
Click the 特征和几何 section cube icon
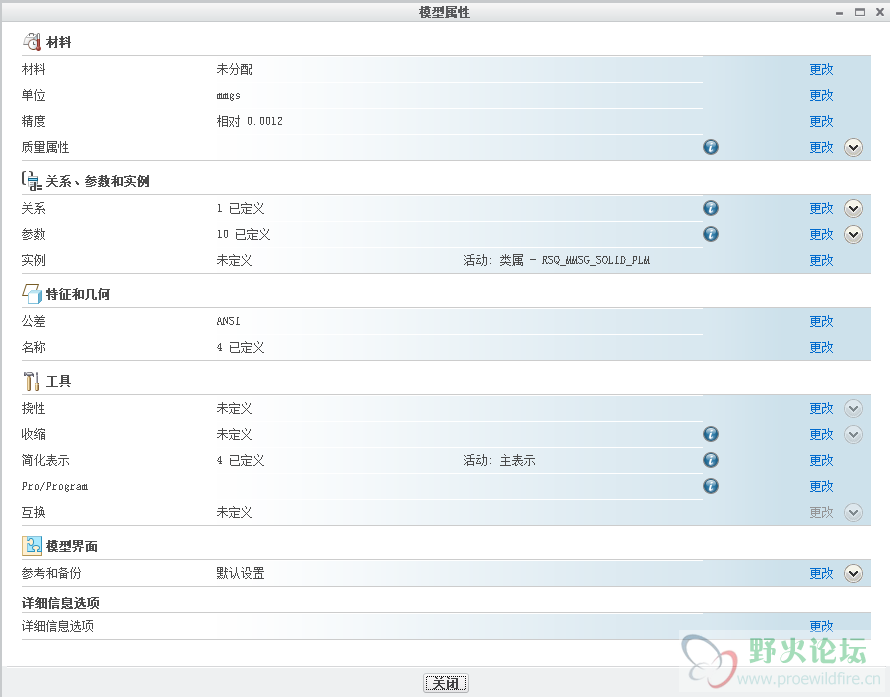pyautogui.click(x=32, y=293)
